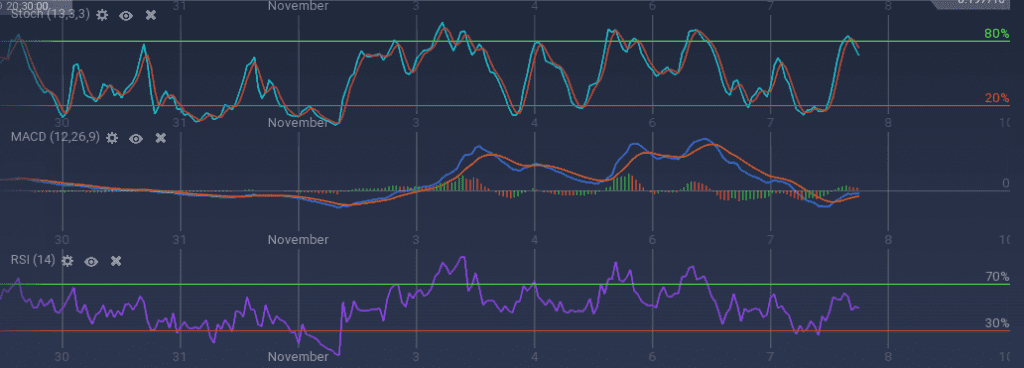Click the RSI (14) label

pos(33,260)
